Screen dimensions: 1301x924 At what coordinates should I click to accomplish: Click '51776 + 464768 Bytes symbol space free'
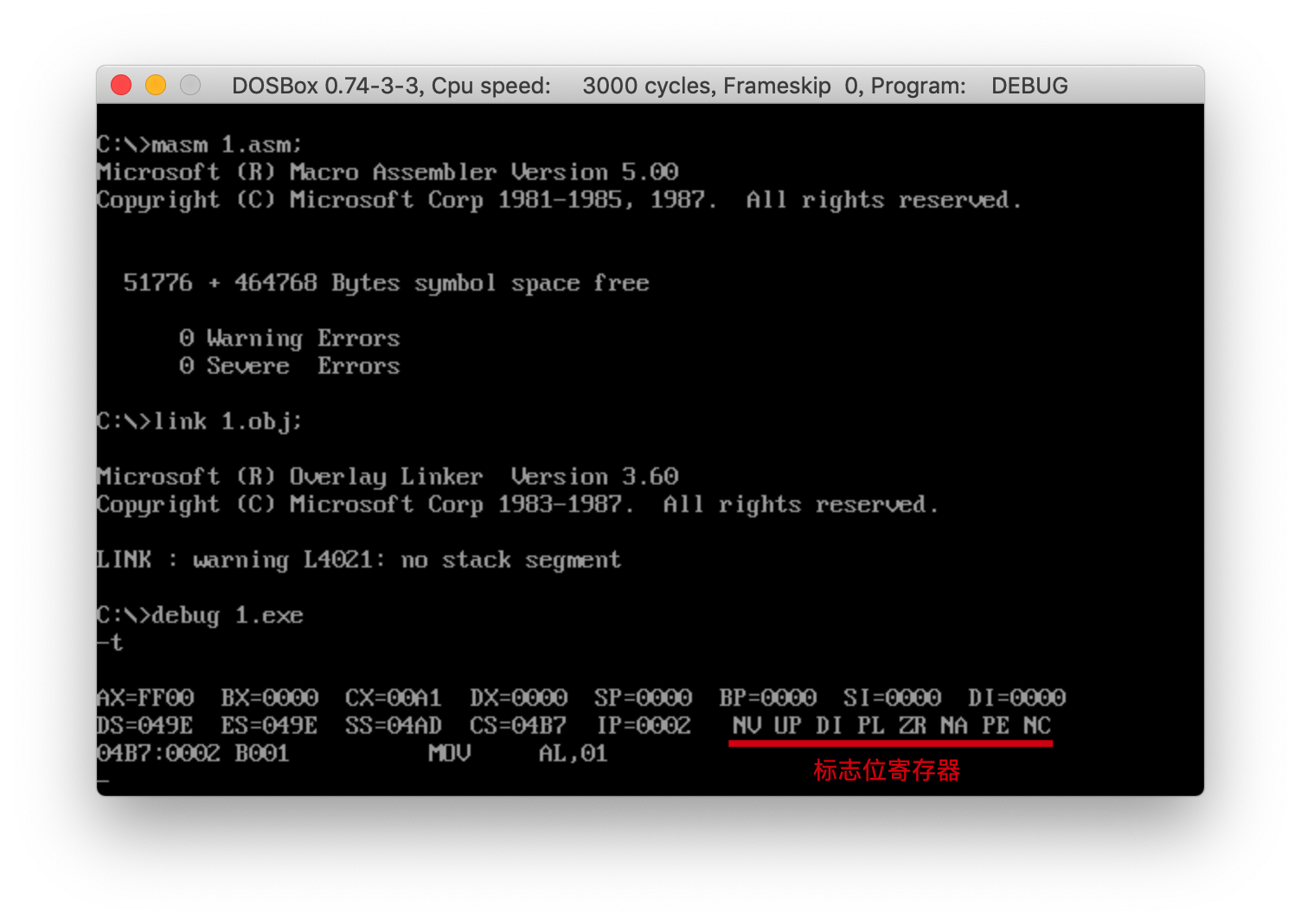click(386, 283)
